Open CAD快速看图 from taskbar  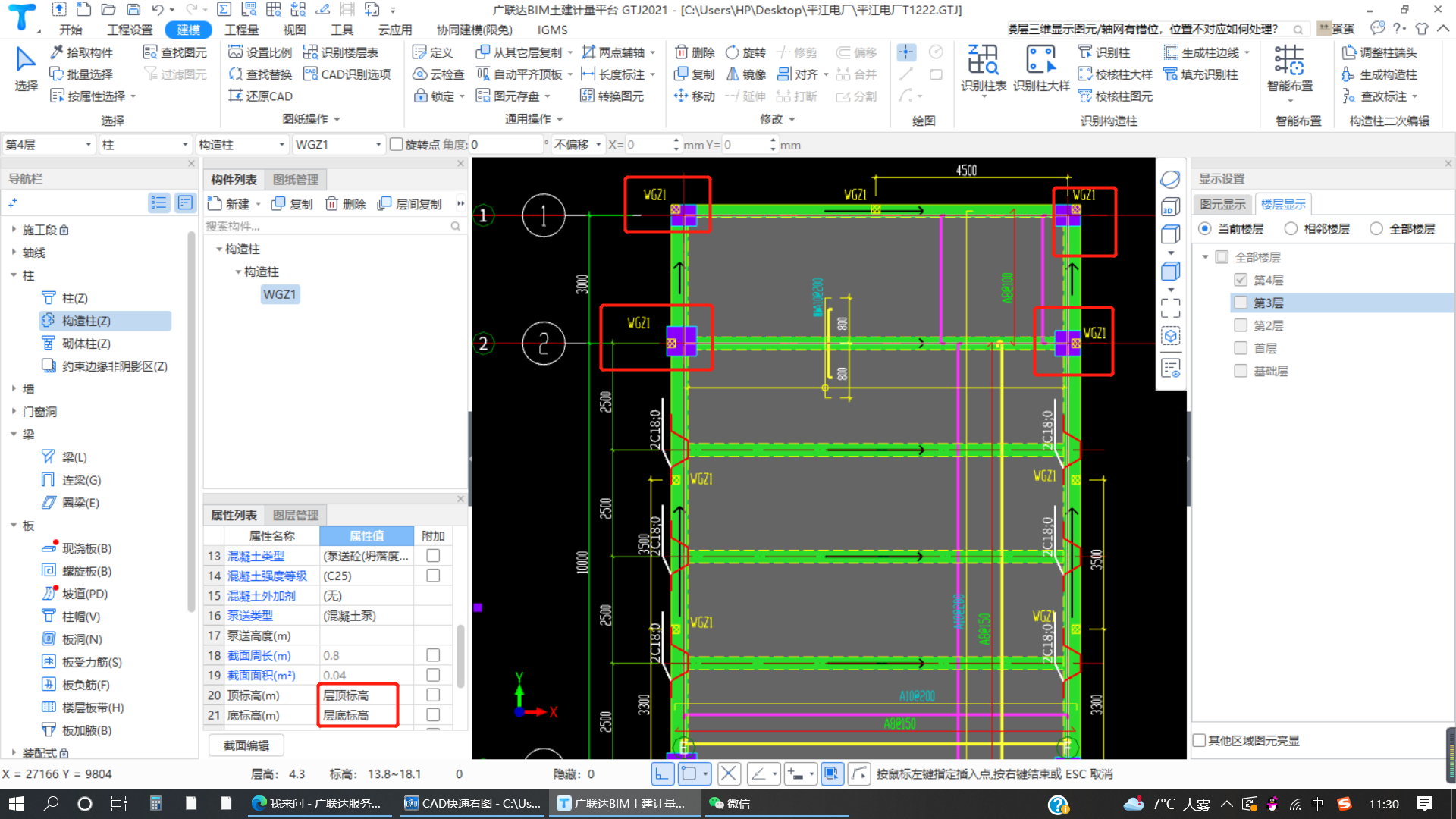472,804
